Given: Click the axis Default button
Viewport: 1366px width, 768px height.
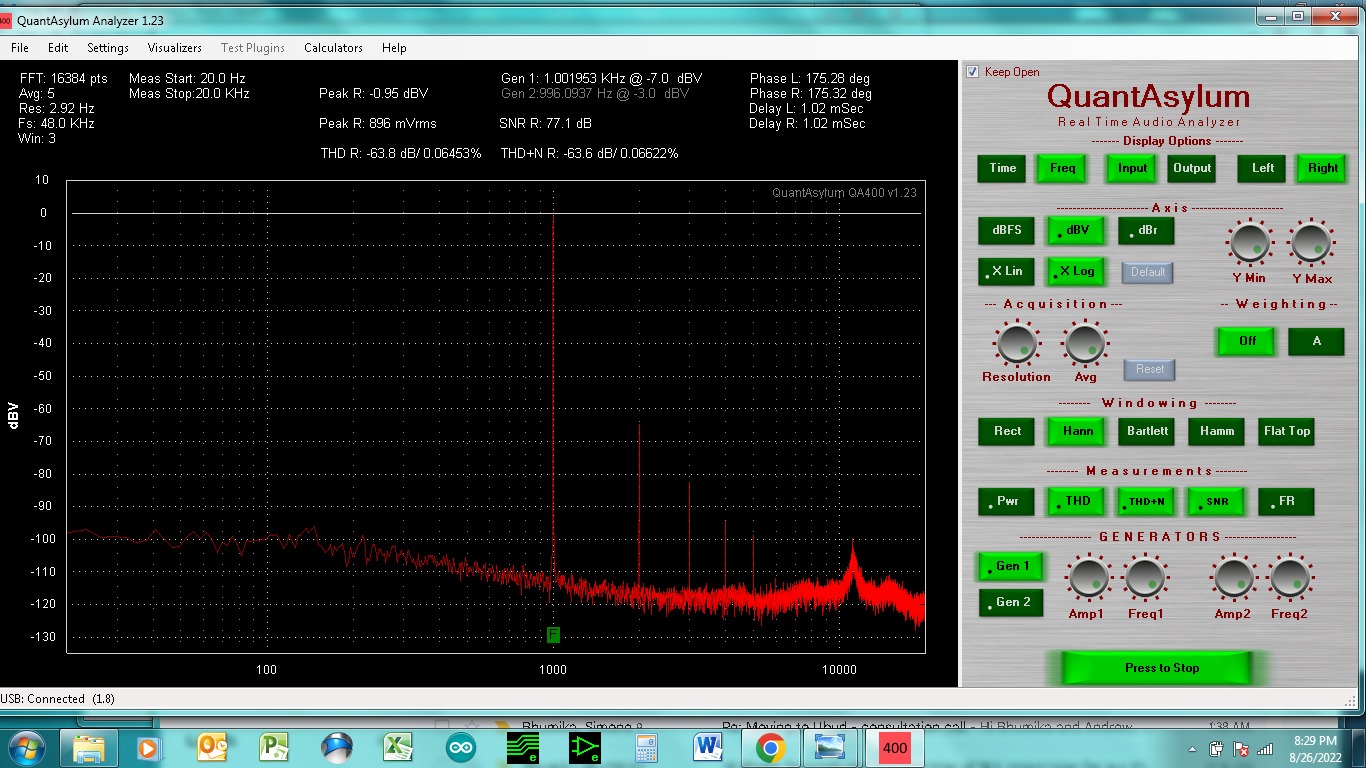Looking at the screenshot, I should (x=1148, y=272).
